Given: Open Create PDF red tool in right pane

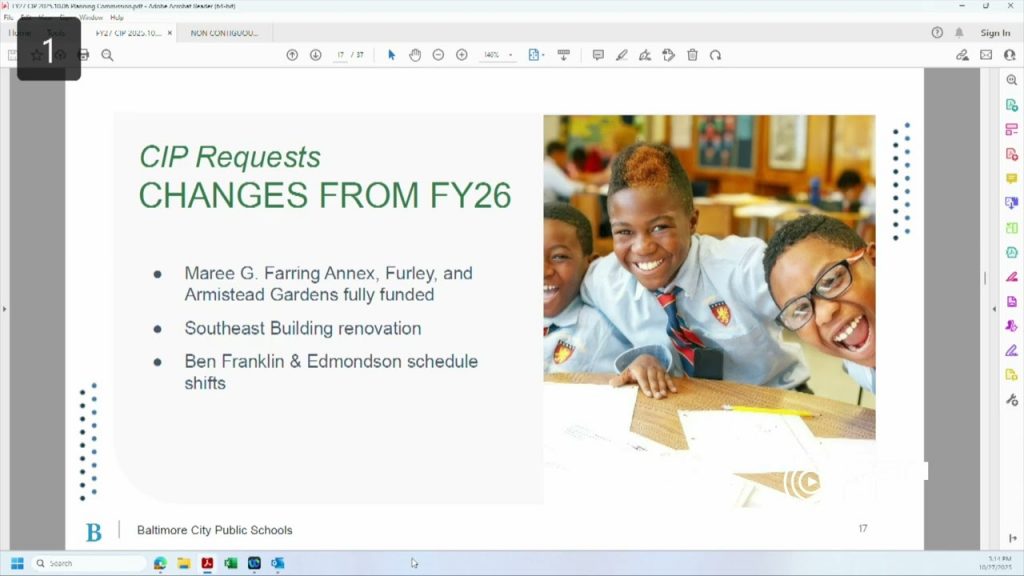Looking at the screenshot, I should tap(1012, 154).
